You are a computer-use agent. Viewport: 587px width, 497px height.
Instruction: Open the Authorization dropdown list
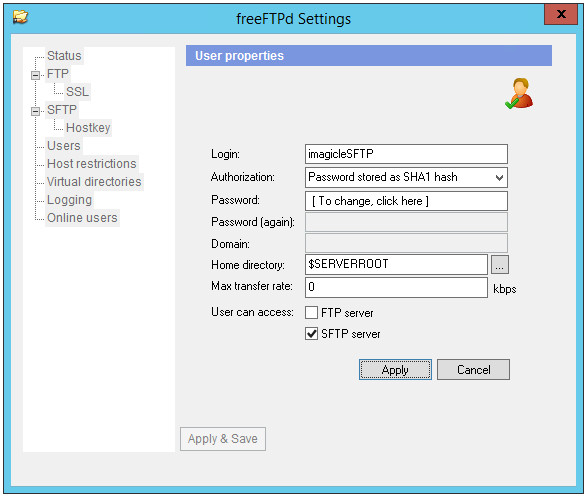coord(406,177)
